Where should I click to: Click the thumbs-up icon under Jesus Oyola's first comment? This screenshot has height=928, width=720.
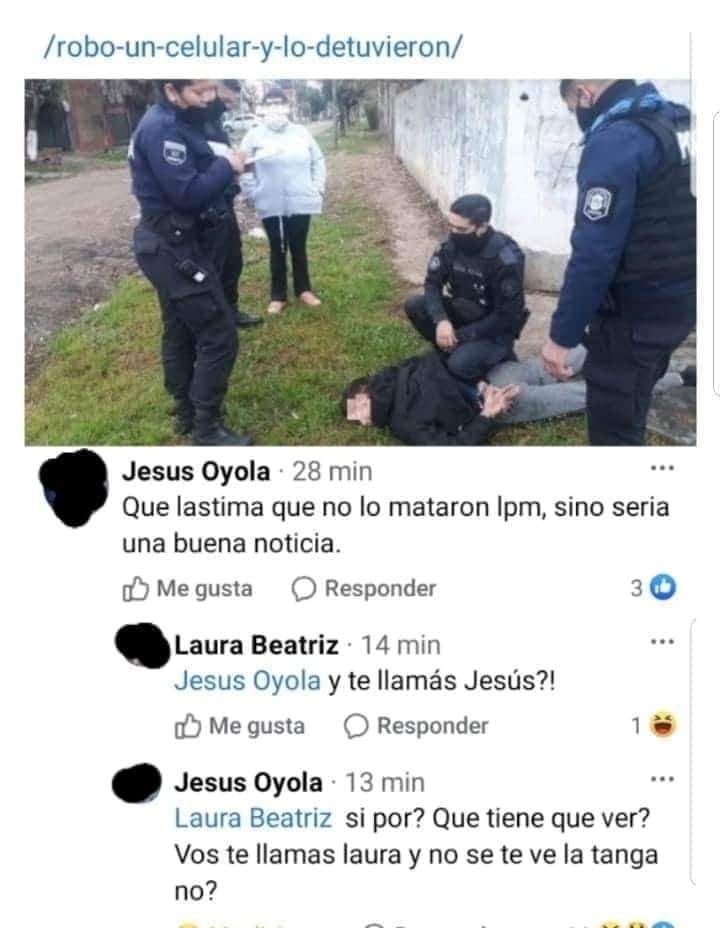[135, 588]
